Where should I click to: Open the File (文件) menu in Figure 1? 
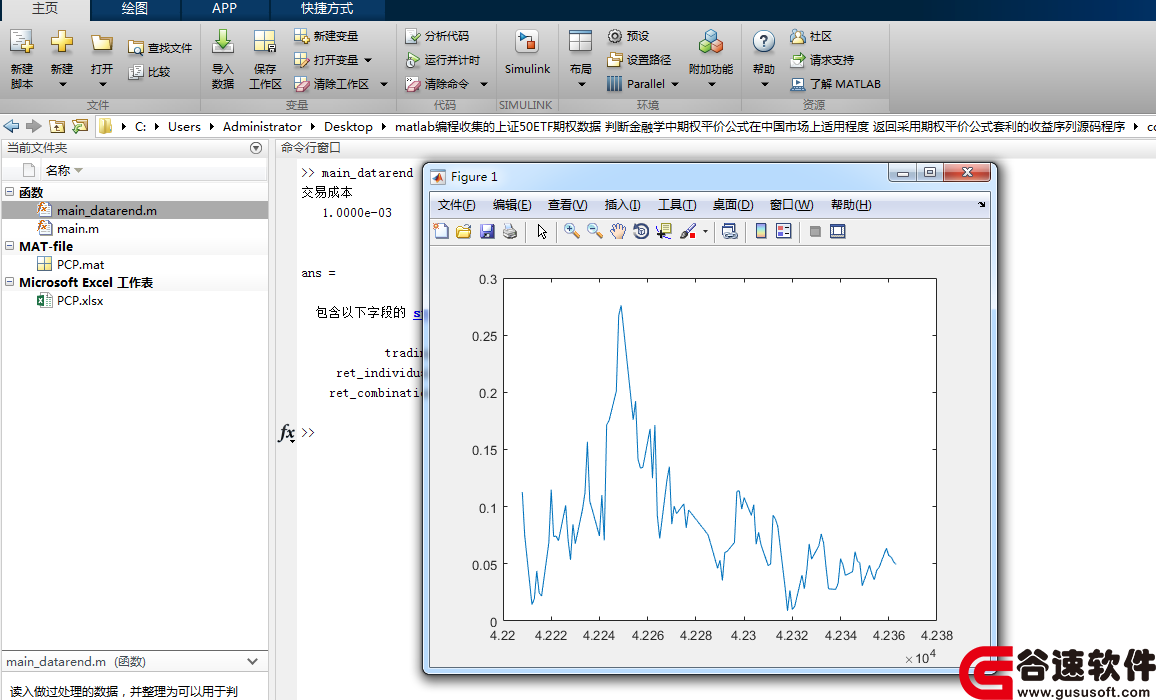point(456,205)
